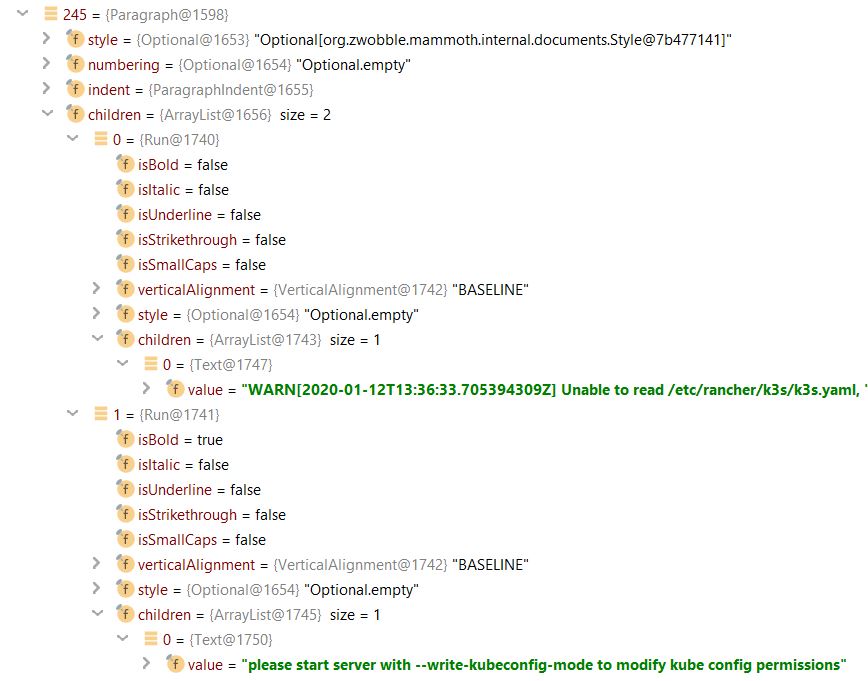
Task: Collapse the 0 = Run@1740 node
Action: coord(73,138)
